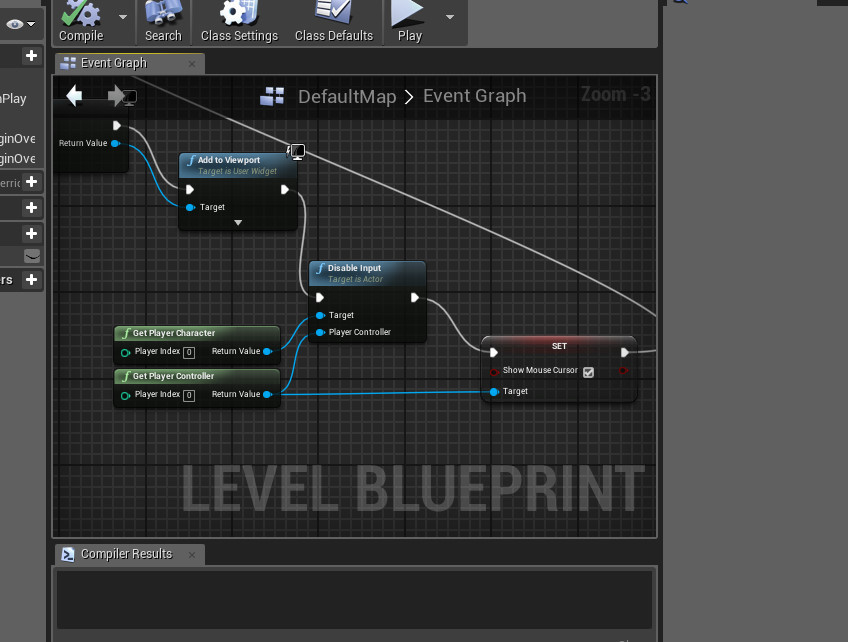Open the eye view options dropdown
848x642 pixels.
[20, 24]
